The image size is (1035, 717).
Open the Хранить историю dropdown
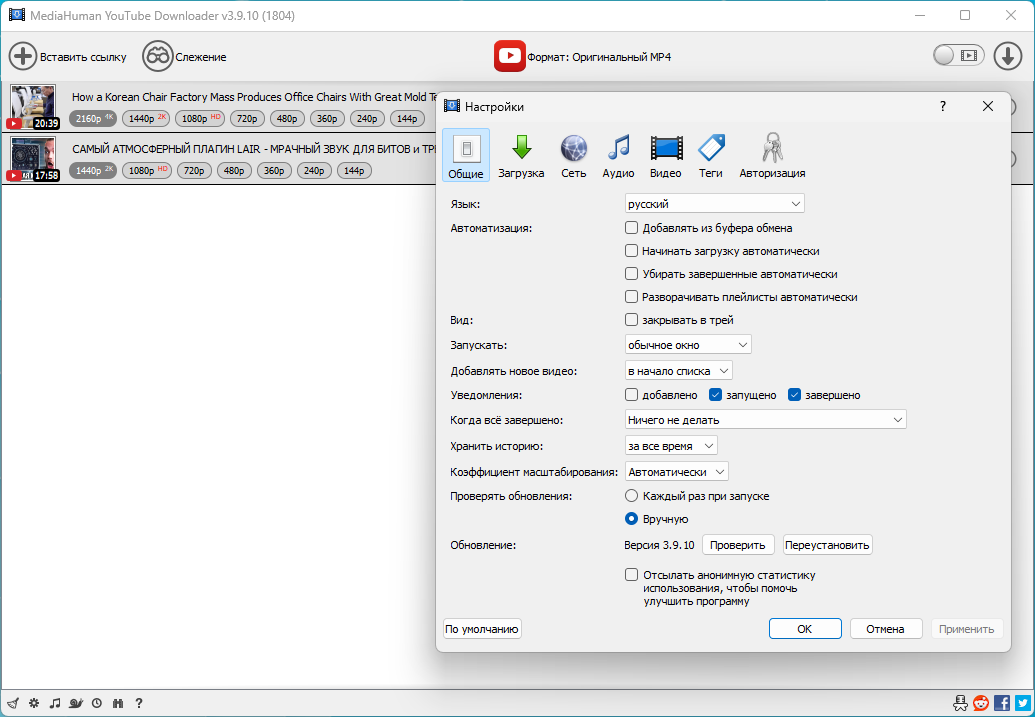(x=671, y=446)
